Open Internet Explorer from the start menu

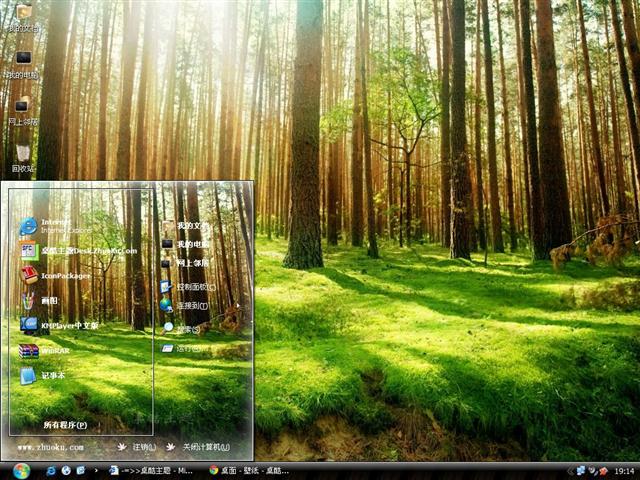coord(55,226)
